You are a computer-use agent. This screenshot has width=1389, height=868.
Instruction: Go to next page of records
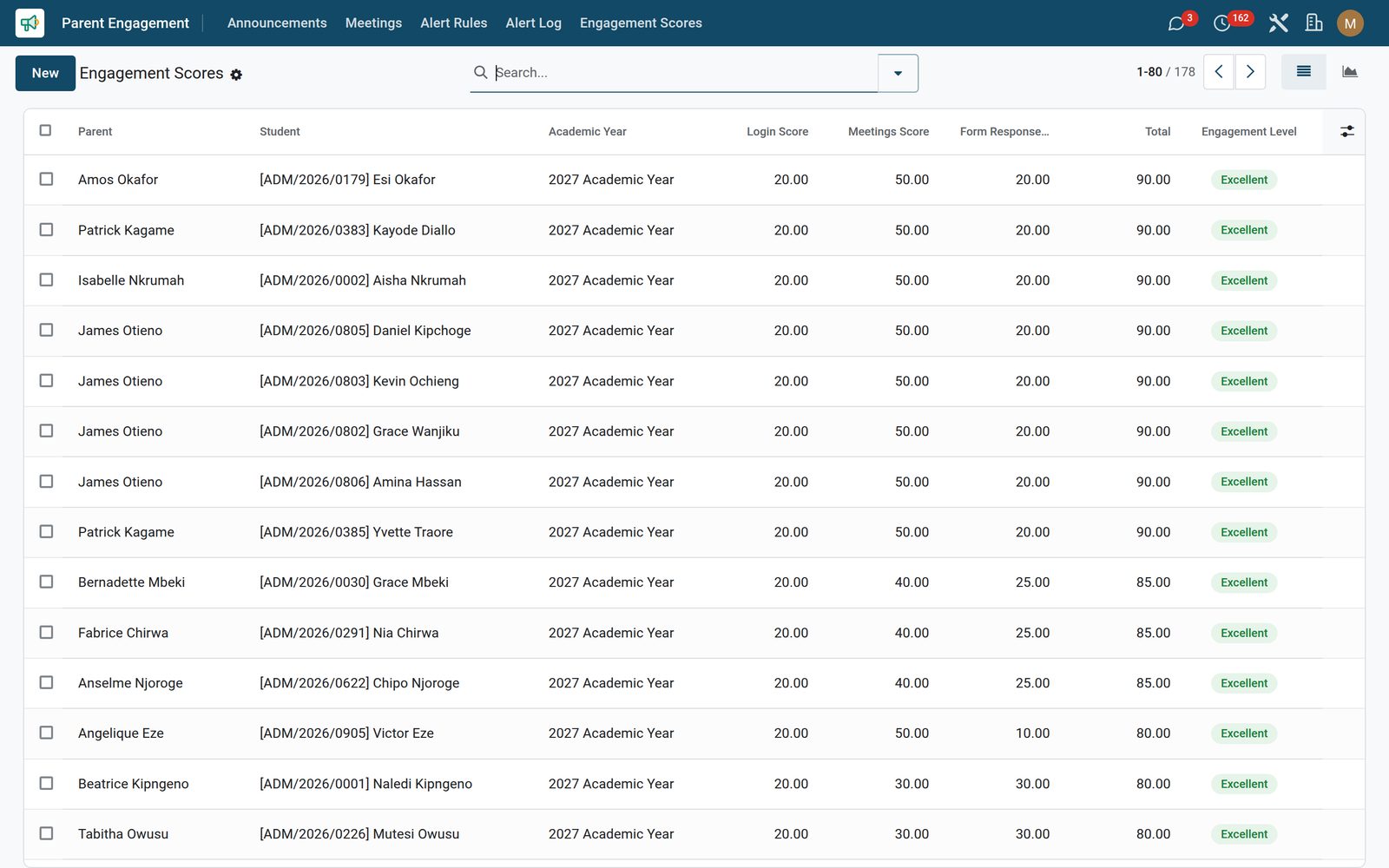[x=1250, y=72]
